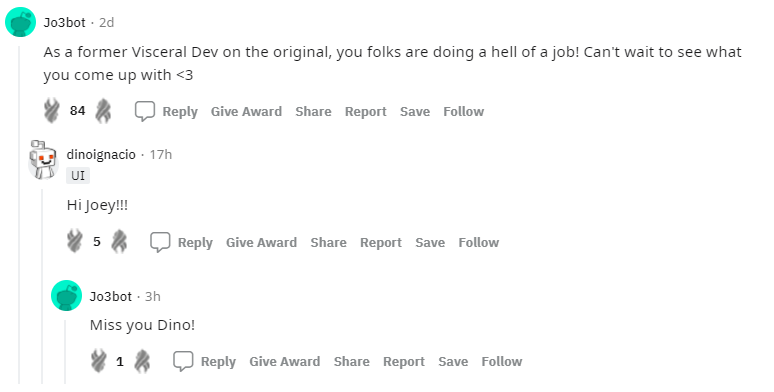Save Jo3bot's top comment
Screen dimensions: 774x392
click(x=415, y=112)
